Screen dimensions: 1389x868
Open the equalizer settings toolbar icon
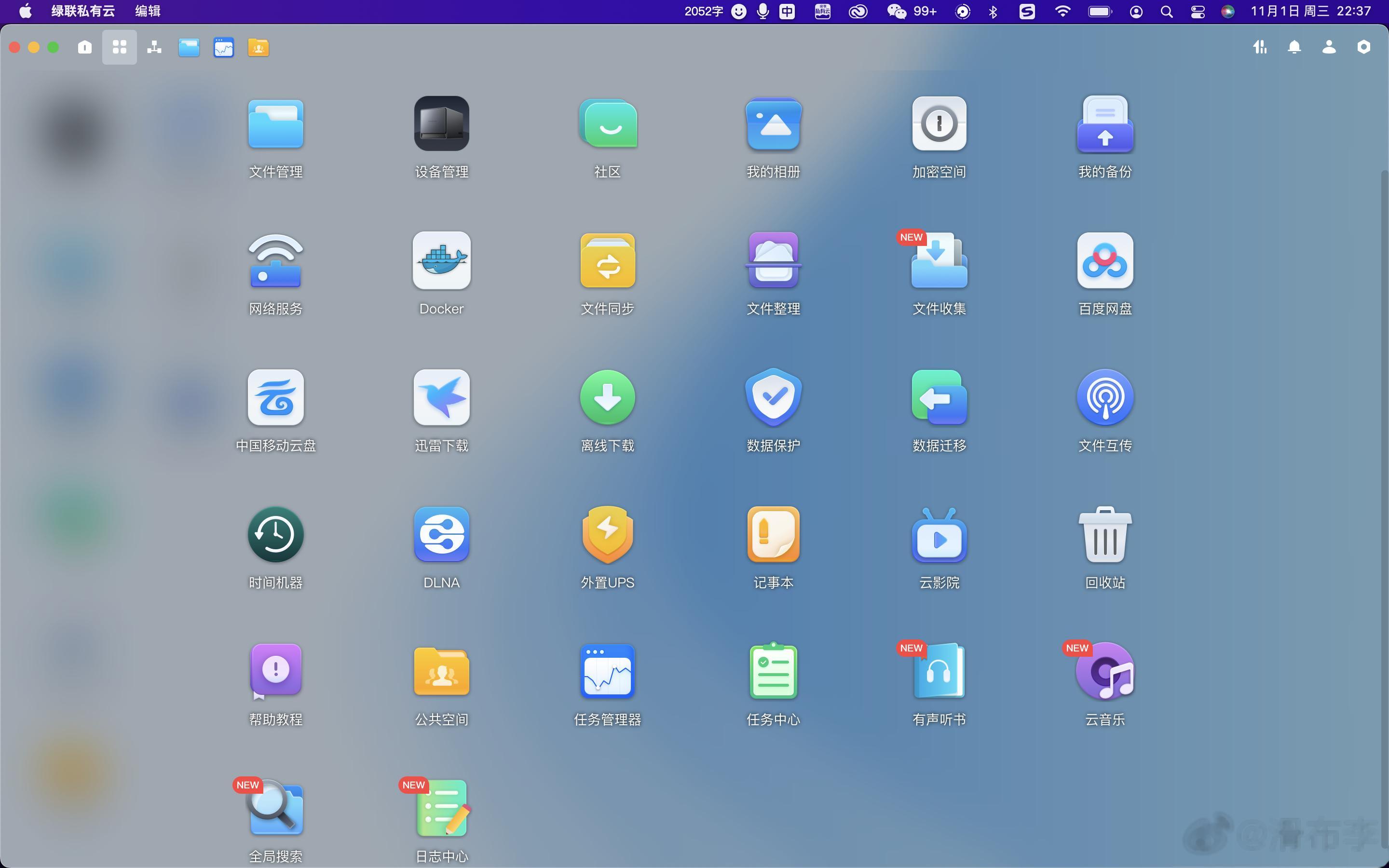tap(1260, 47)
